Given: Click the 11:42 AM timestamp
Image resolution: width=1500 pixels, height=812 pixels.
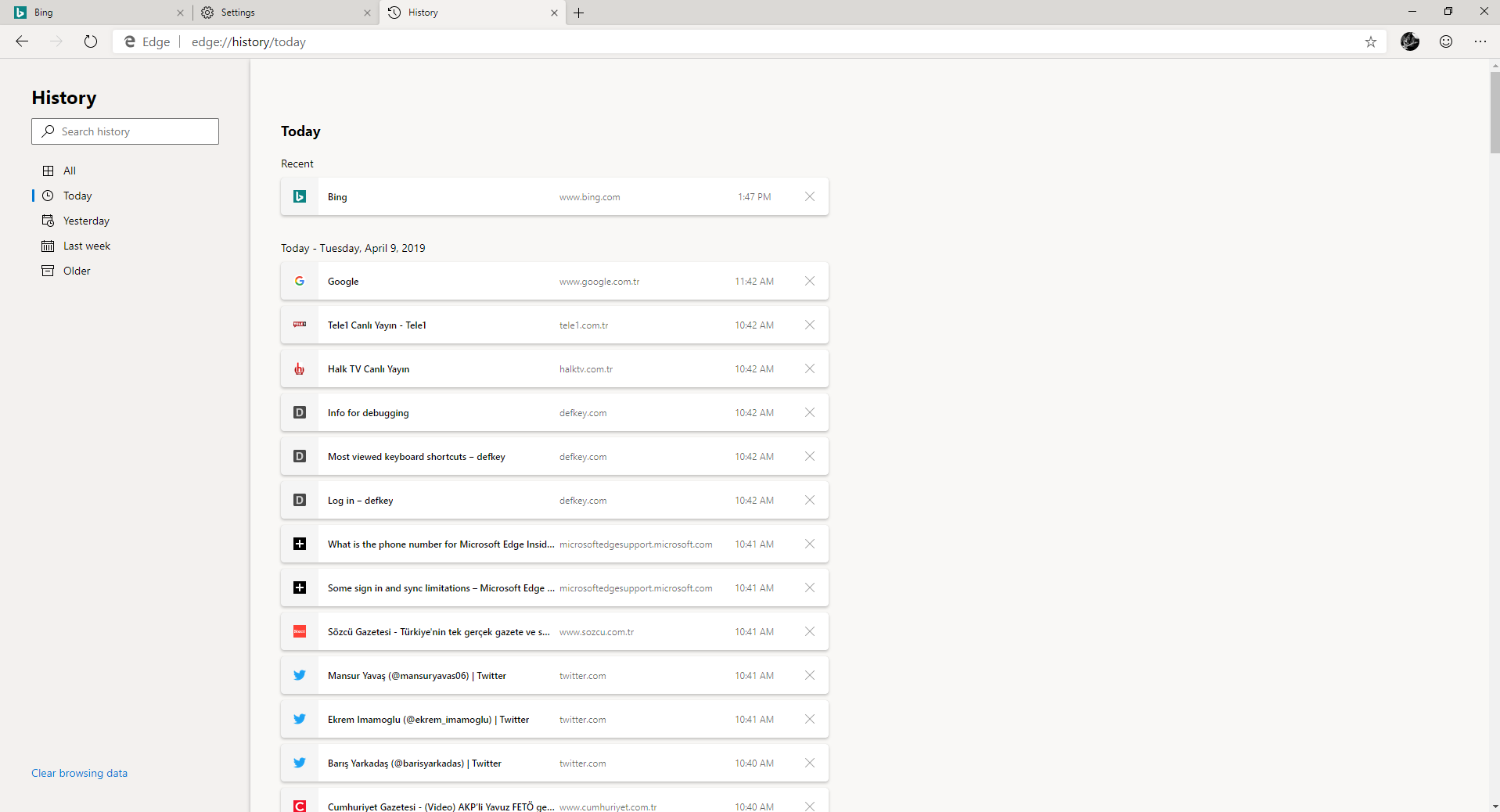Looking at the screenshot, I should coord(754,282).
